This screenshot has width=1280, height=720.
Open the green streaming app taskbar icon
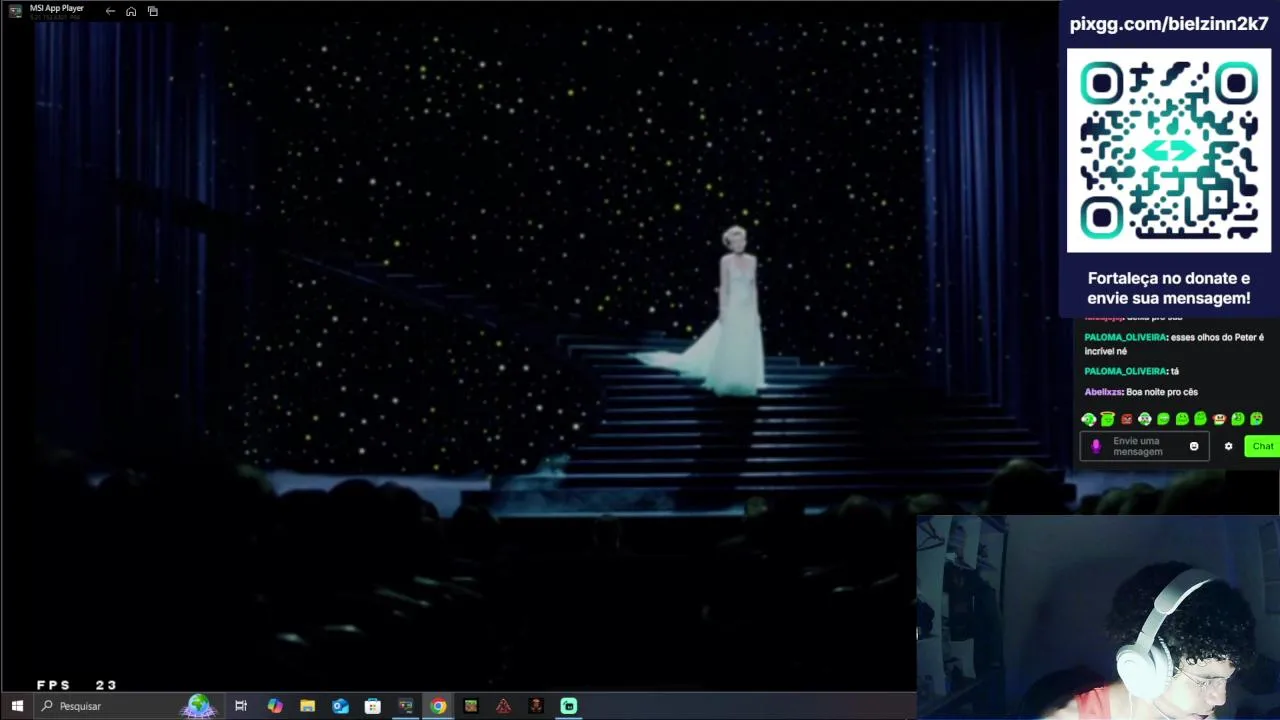click(x=569, y=706)
